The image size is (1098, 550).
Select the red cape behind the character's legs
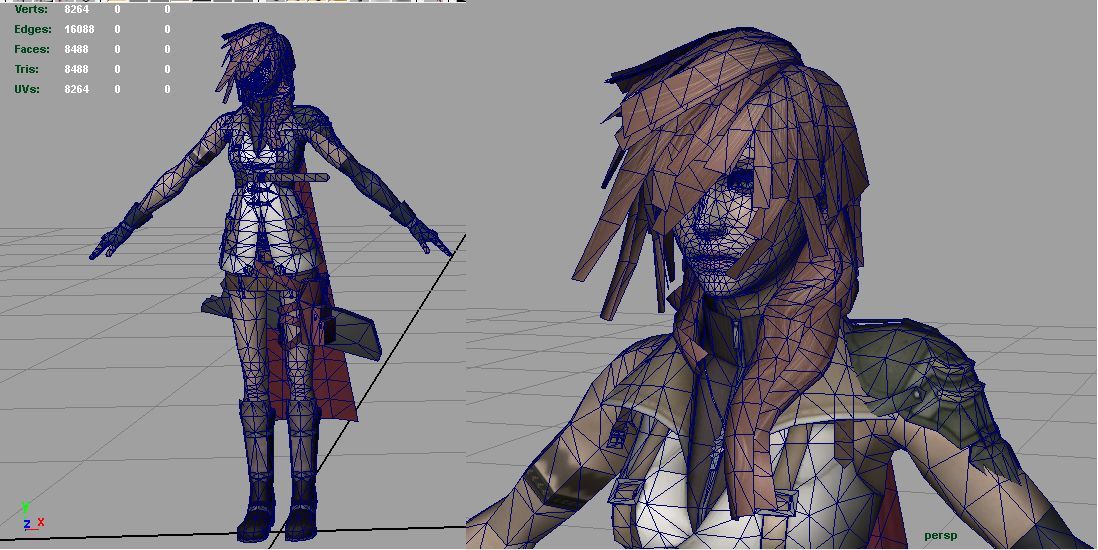pyautogui.click(x=337, y=380)
